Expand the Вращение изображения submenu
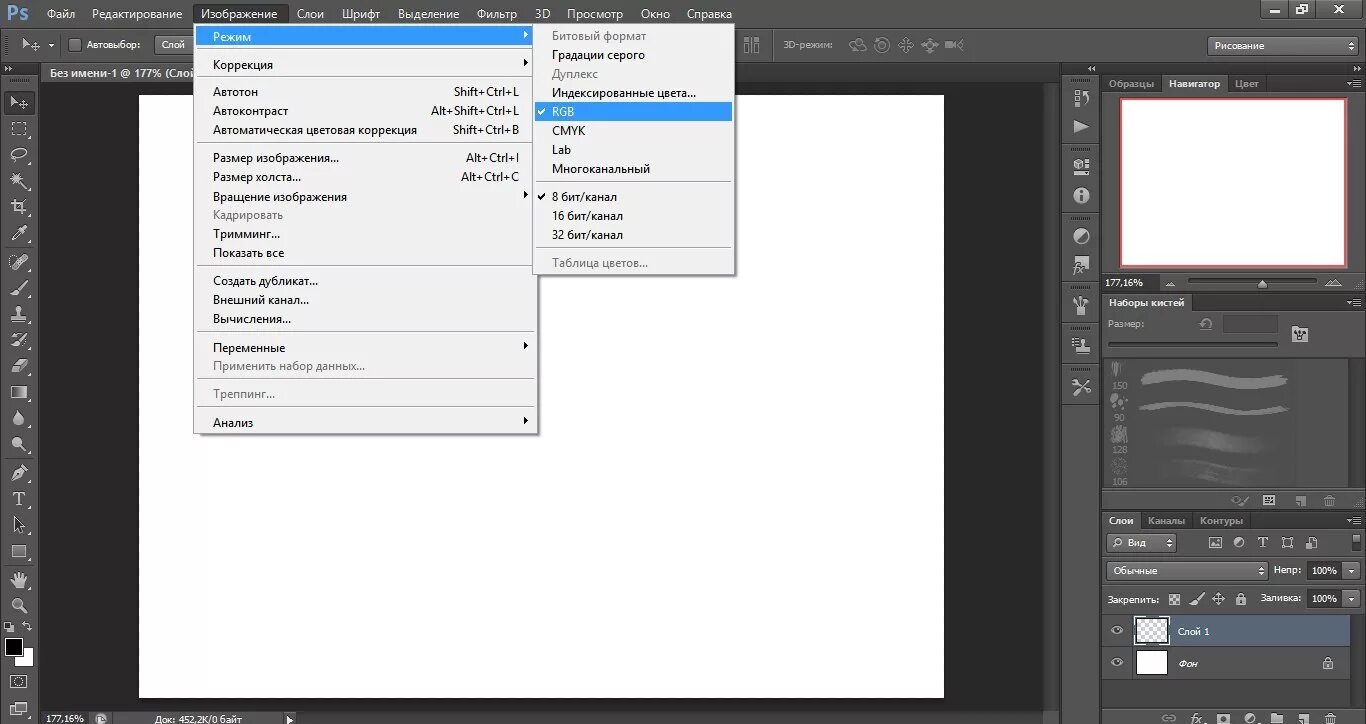1366x724 pixels. (366, 196)
